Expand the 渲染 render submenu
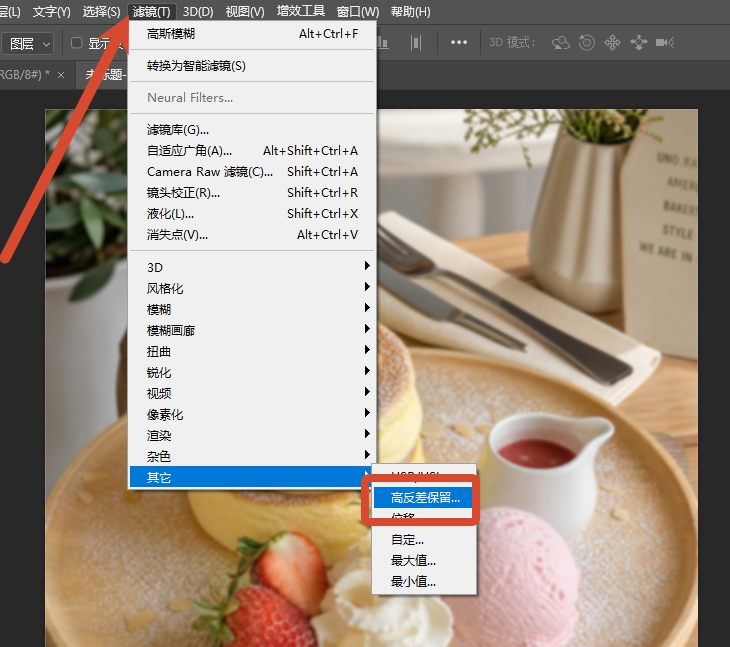730x647 pixels. [x=252, y=435]
